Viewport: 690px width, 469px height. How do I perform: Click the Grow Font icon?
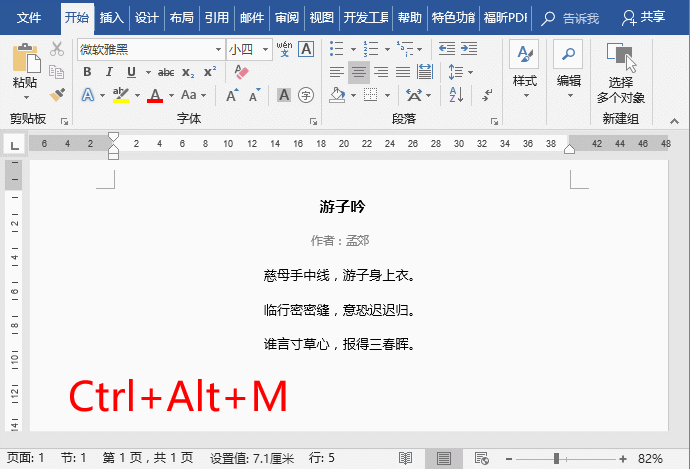pos(232,95)
